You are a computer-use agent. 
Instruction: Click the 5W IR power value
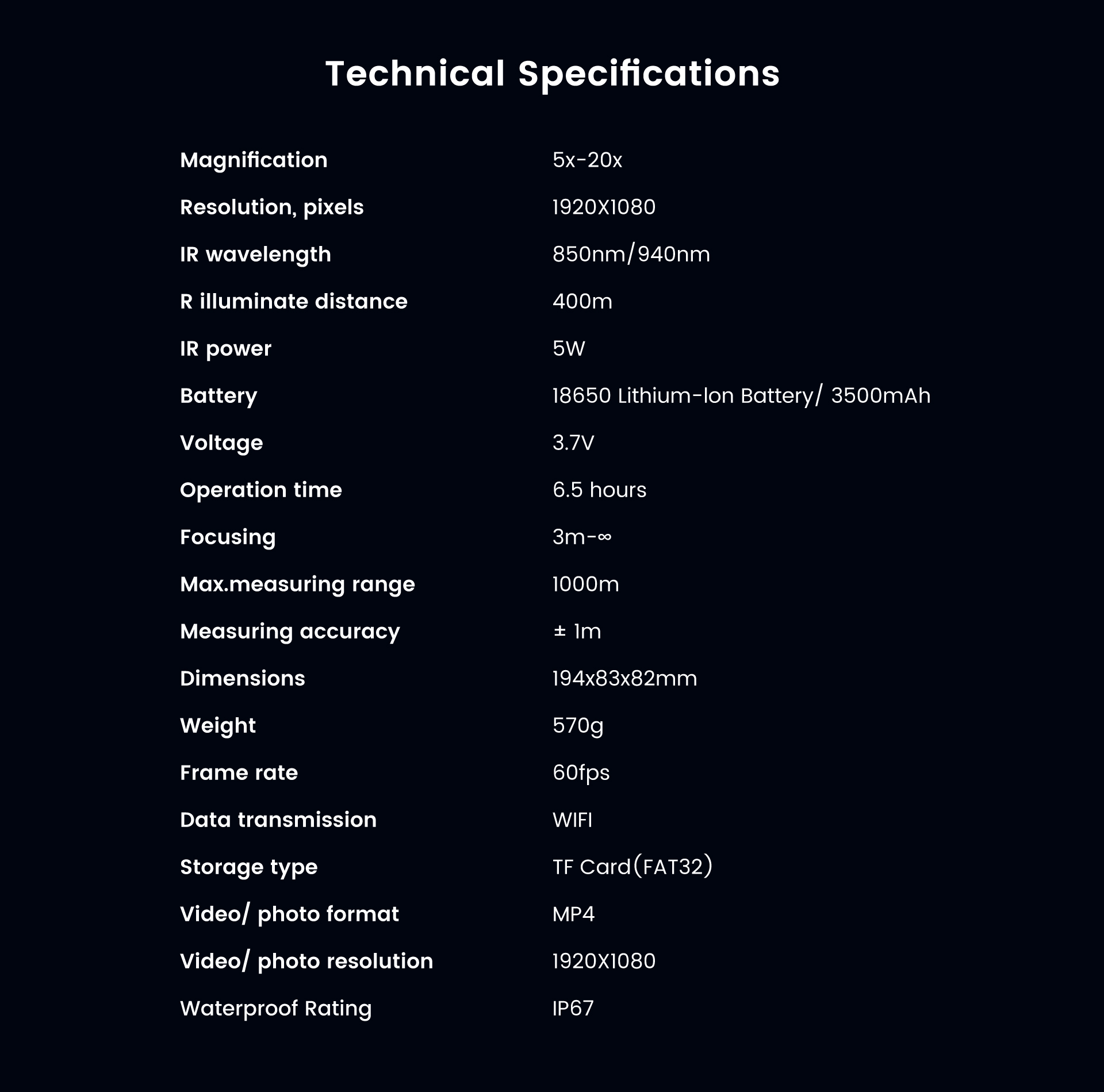click(569, 348)
